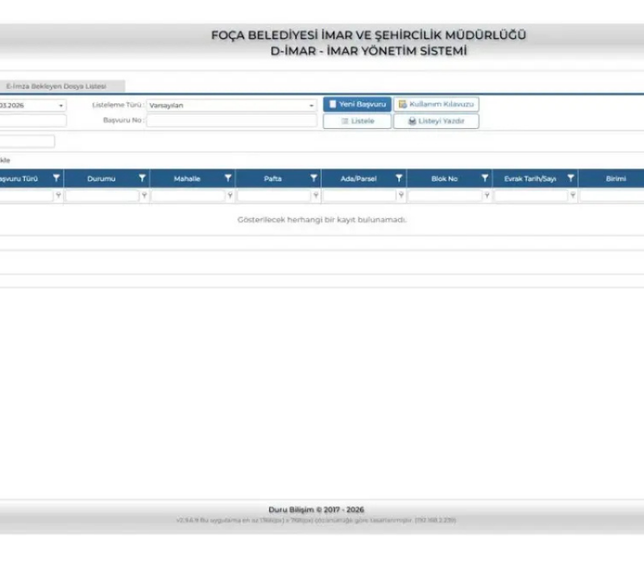This screenshot has width=644, height=580.
Task: Open filter menu for Blok No column
Action: click(485, 178)
